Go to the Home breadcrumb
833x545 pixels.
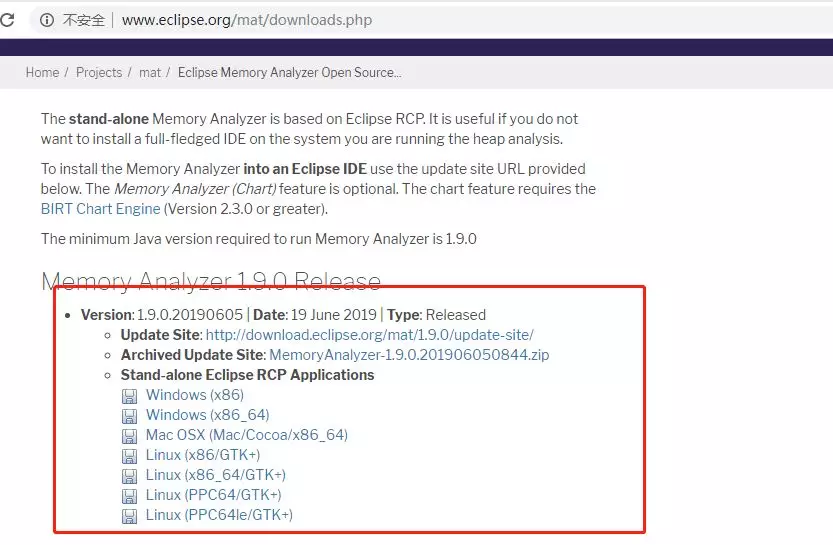[x=42, y=73]
